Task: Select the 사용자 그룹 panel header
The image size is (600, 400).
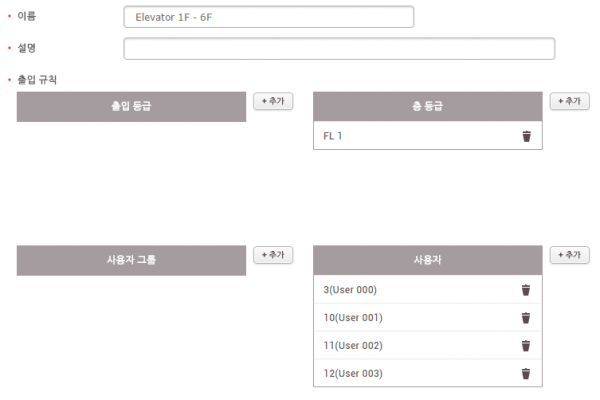Action: coord(131,260)
